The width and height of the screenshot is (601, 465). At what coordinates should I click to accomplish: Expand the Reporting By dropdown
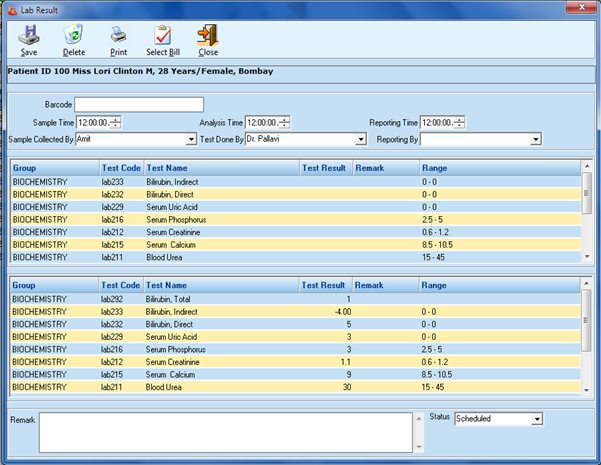[535, 139]
